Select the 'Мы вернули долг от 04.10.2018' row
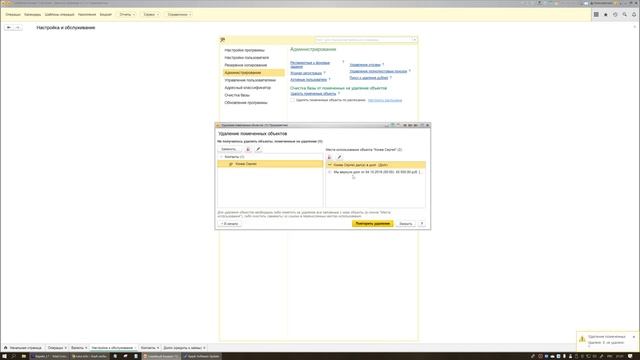Viewport: 640px width, 360px height. pyautogui.click(x=376, y=172)
